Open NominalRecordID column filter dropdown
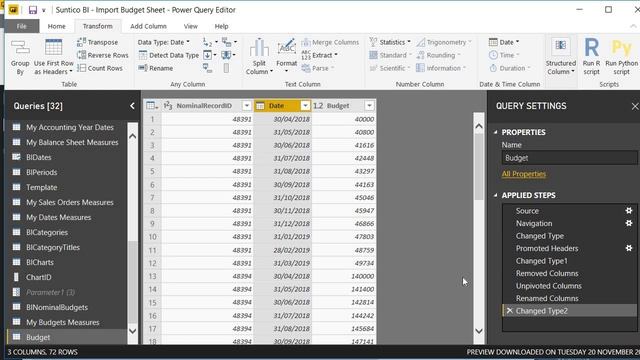The image size is (640, 360). click(x=247, y=106)
